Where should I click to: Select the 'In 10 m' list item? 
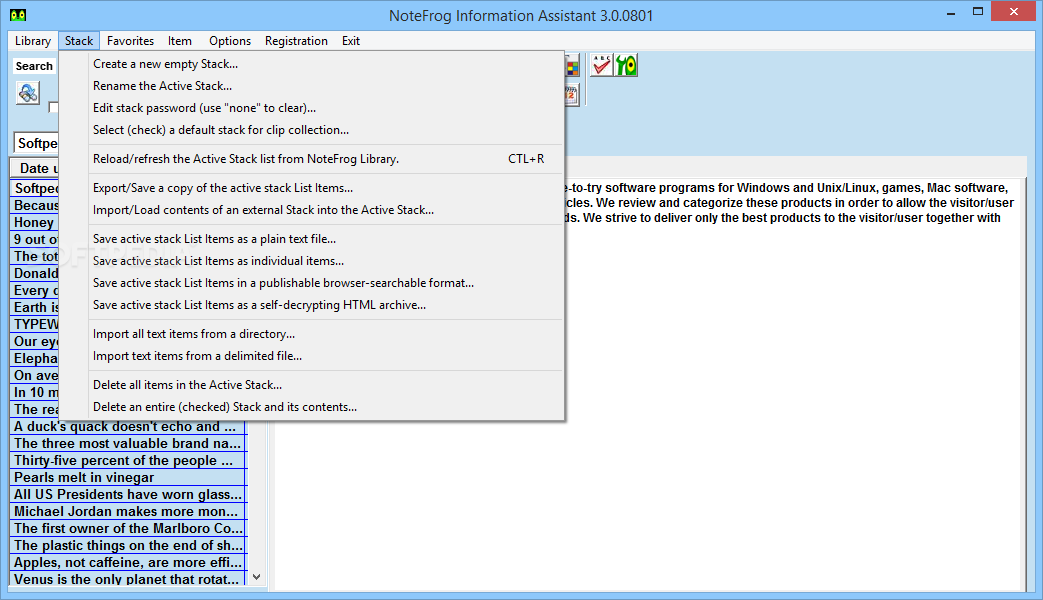click(35, 392)
